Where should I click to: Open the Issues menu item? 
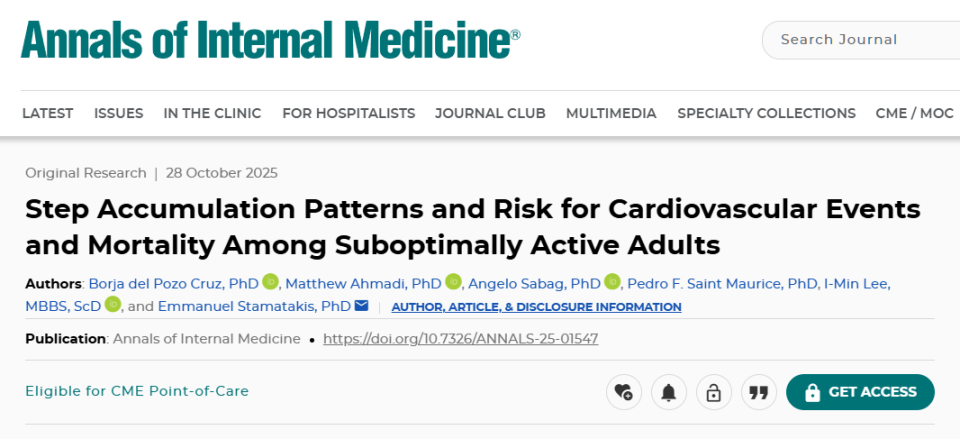click(119, 113)
